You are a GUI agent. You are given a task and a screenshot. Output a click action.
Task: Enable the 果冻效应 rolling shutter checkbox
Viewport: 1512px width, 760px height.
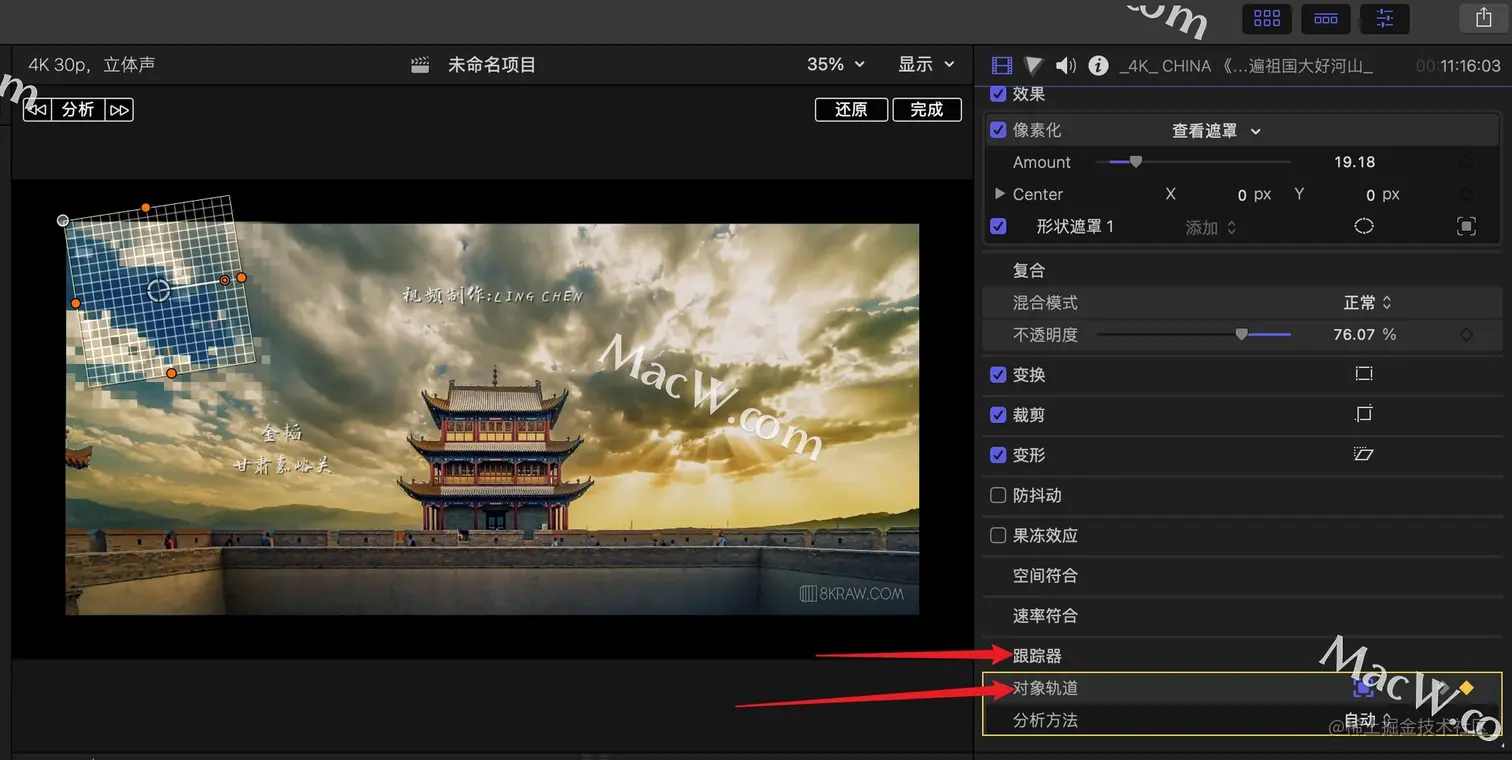pos(998,535)
